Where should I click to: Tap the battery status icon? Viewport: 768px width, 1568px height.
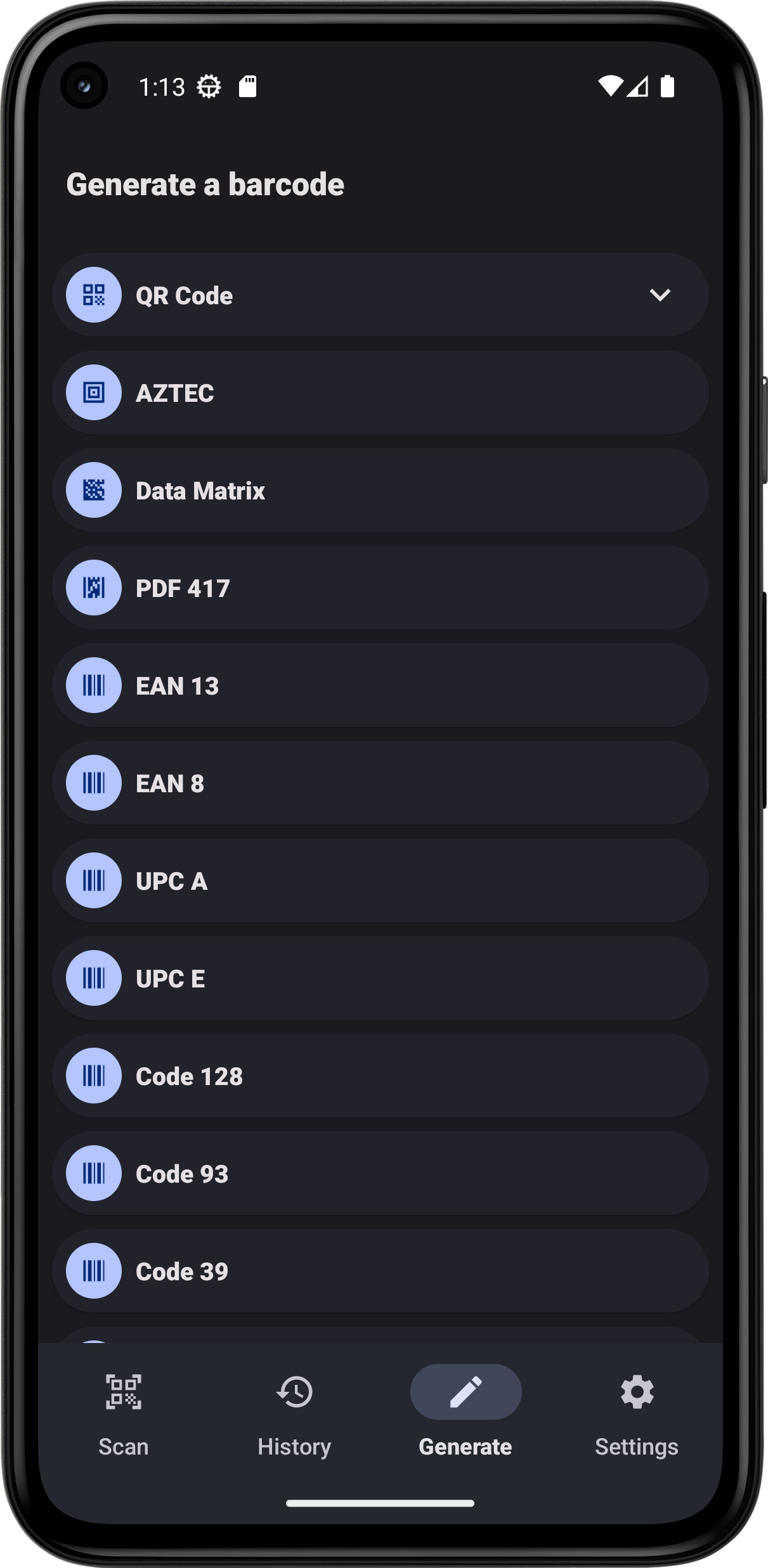(x=667, y=86)
